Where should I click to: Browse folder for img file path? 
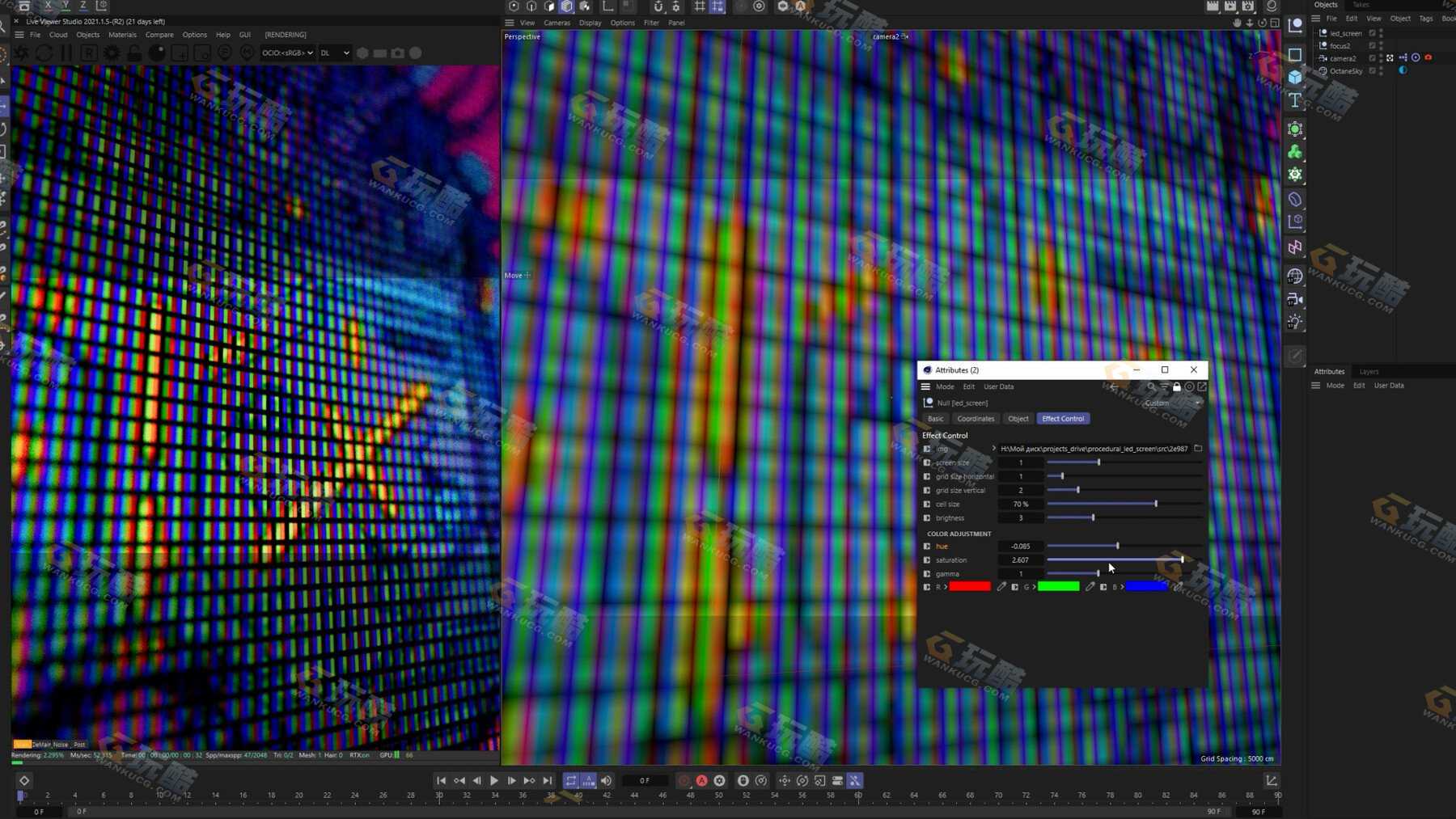click(1198, 448)
